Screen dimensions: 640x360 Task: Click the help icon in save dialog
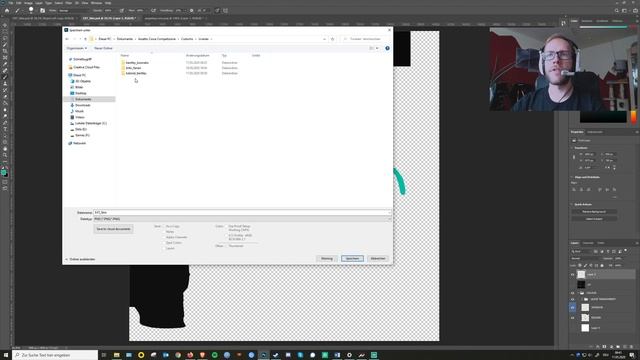(387, 48)
